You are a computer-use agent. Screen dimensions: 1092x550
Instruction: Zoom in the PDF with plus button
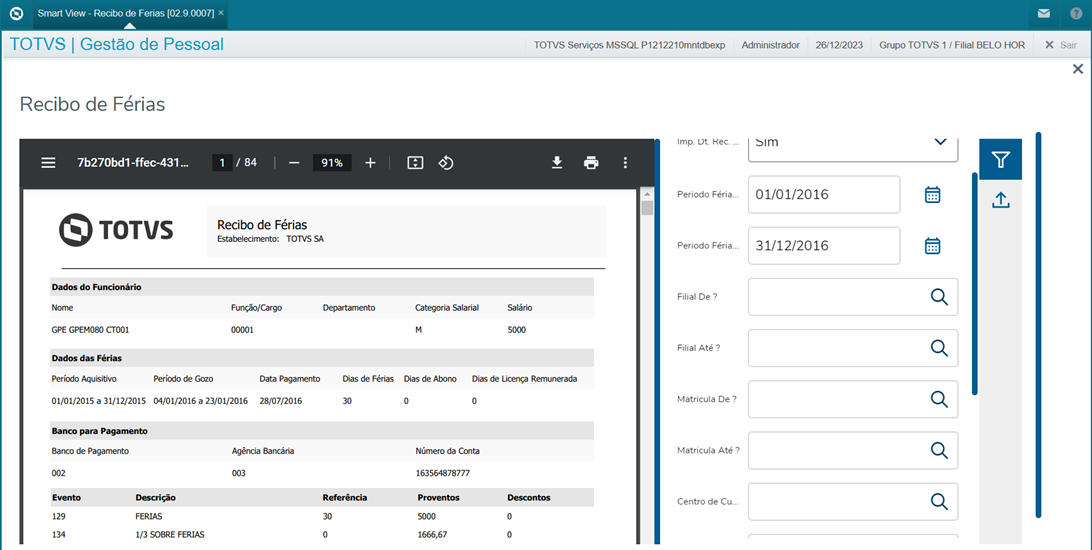click(x=370, y=163)
